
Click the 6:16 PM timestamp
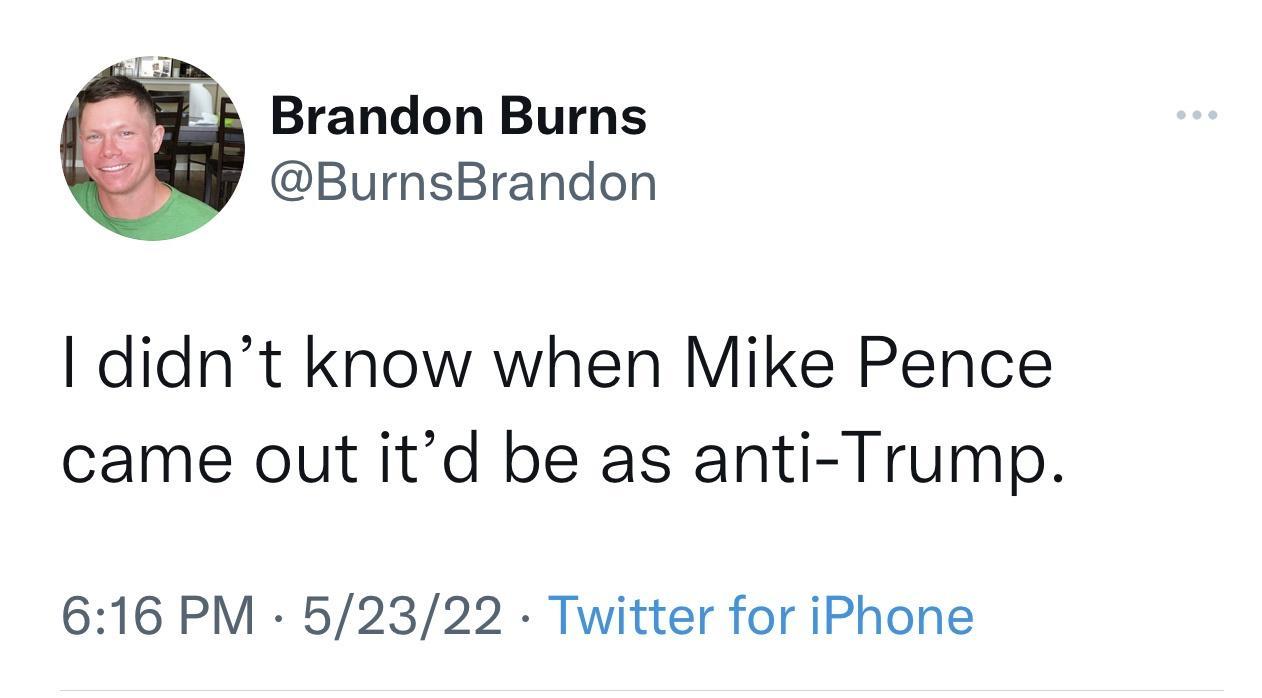click(x=160, y=618)
